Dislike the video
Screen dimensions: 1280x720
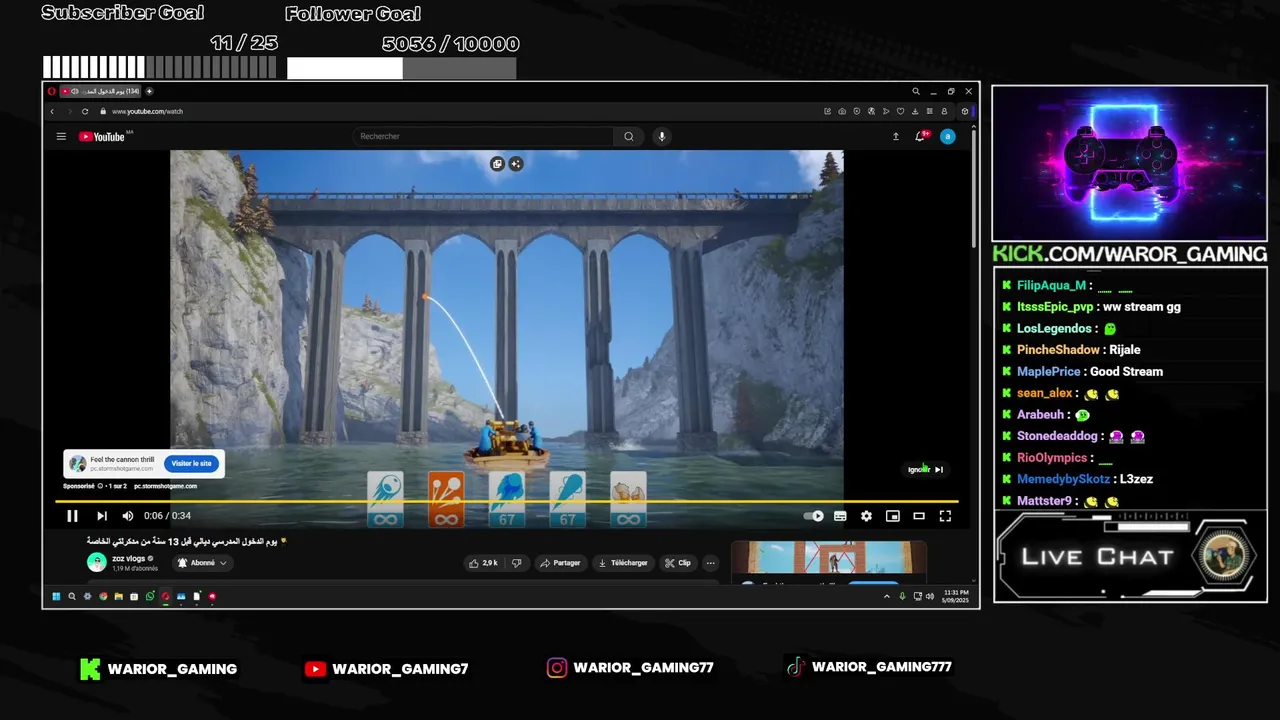point(516,563)
